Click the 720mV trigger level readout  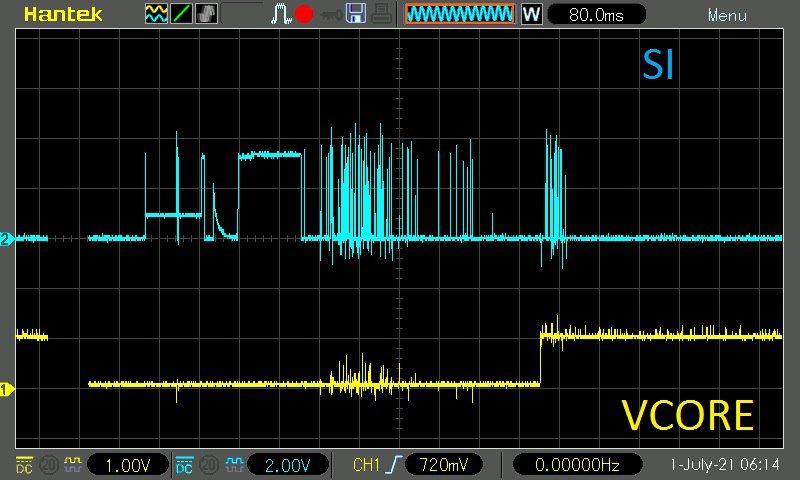coord(444,465)
